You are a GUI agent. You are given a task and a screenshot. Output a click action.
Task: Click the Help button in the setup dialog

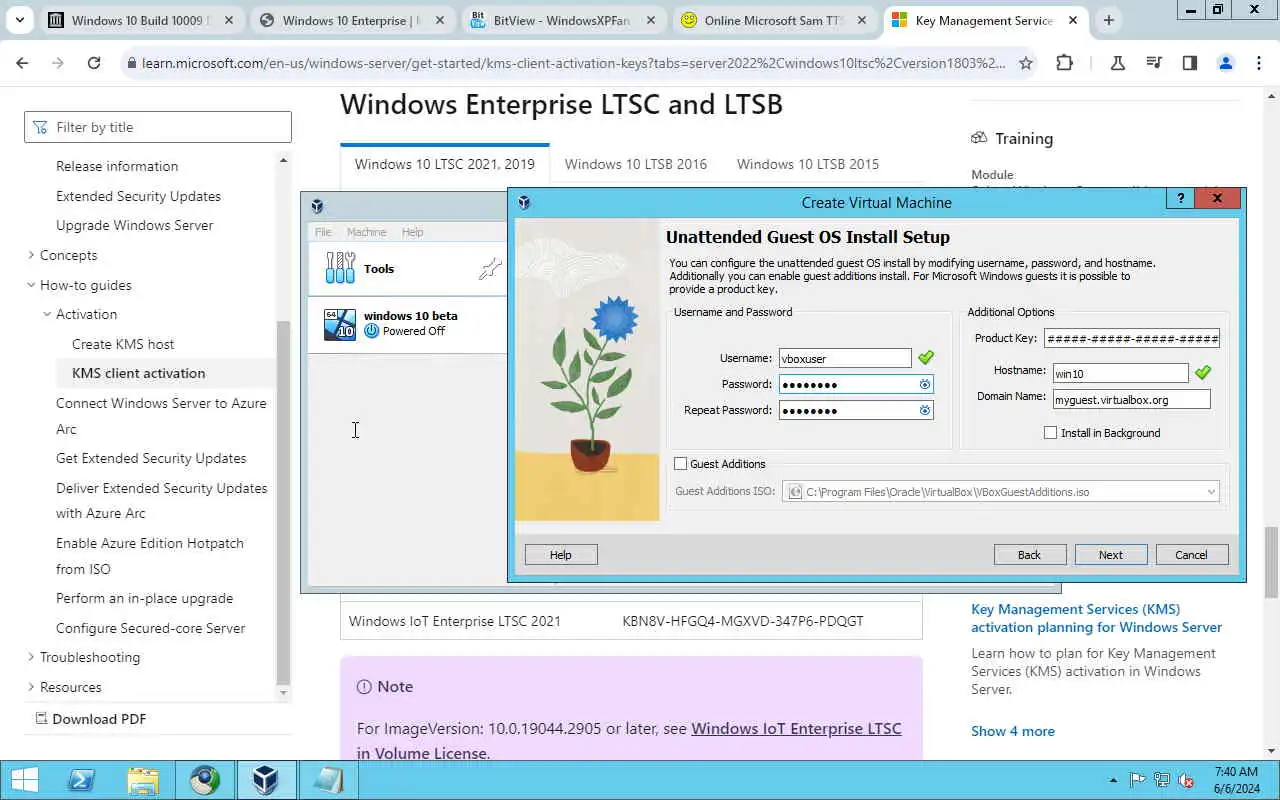click(x=561, y=555)
